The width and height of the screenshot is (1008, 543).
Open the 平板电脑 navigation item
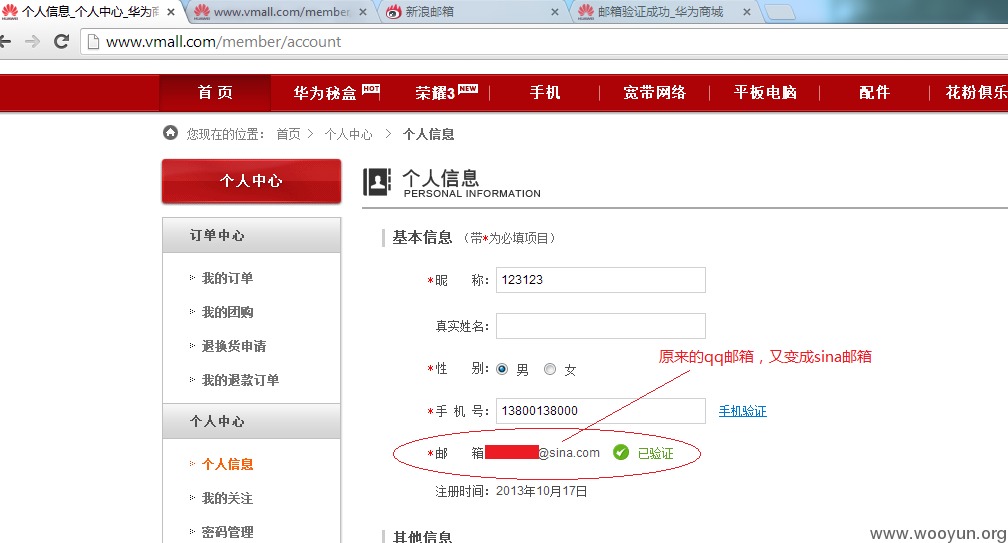point(765,93)
